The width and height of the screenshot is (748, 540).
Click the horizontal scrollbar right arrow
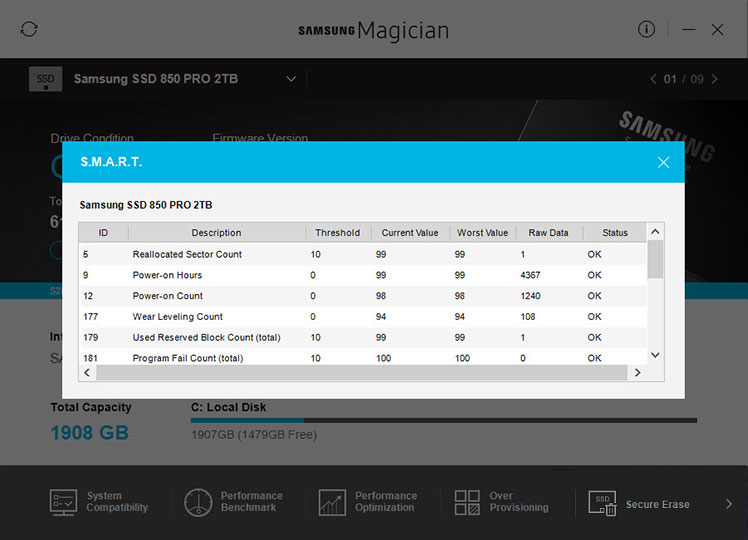coord(637,373)
